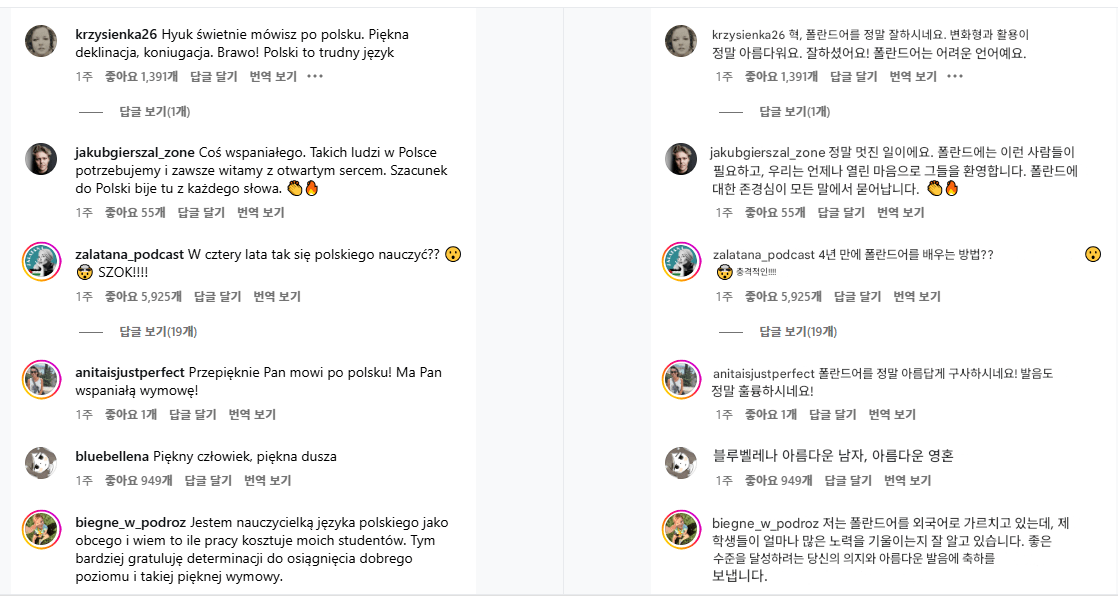Click '번역 보기' under anitaisjustperfect's Korean comment

click(x=892, y=414)
